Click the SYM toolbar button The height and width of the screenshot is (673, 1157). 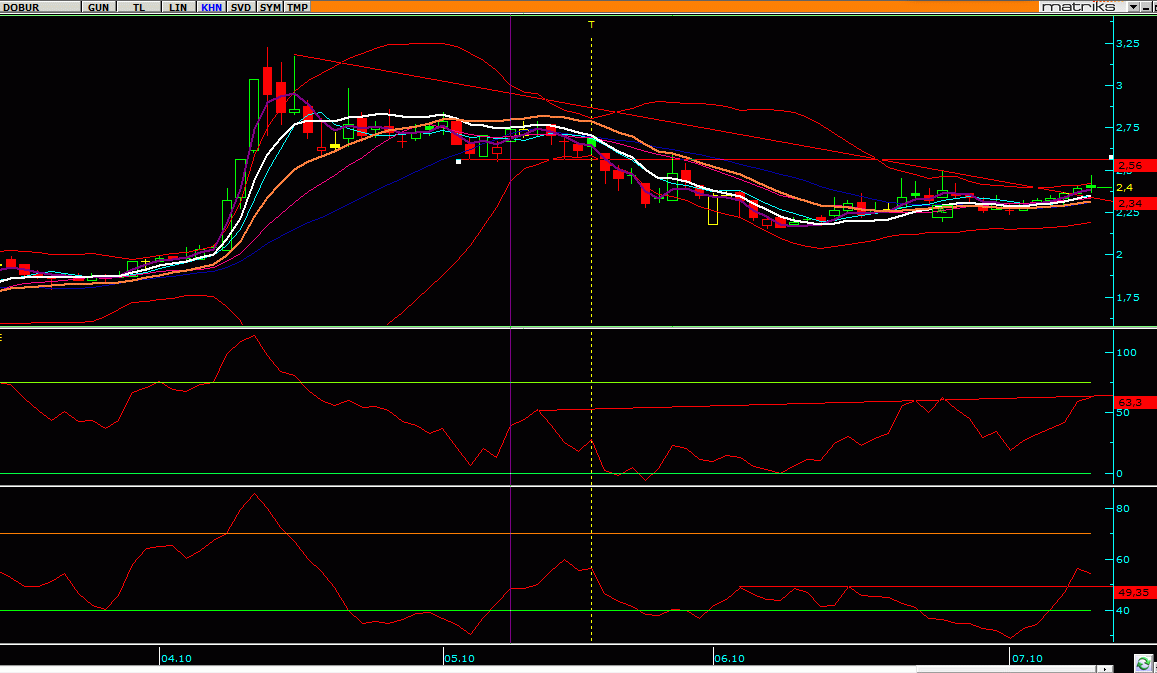270,7
